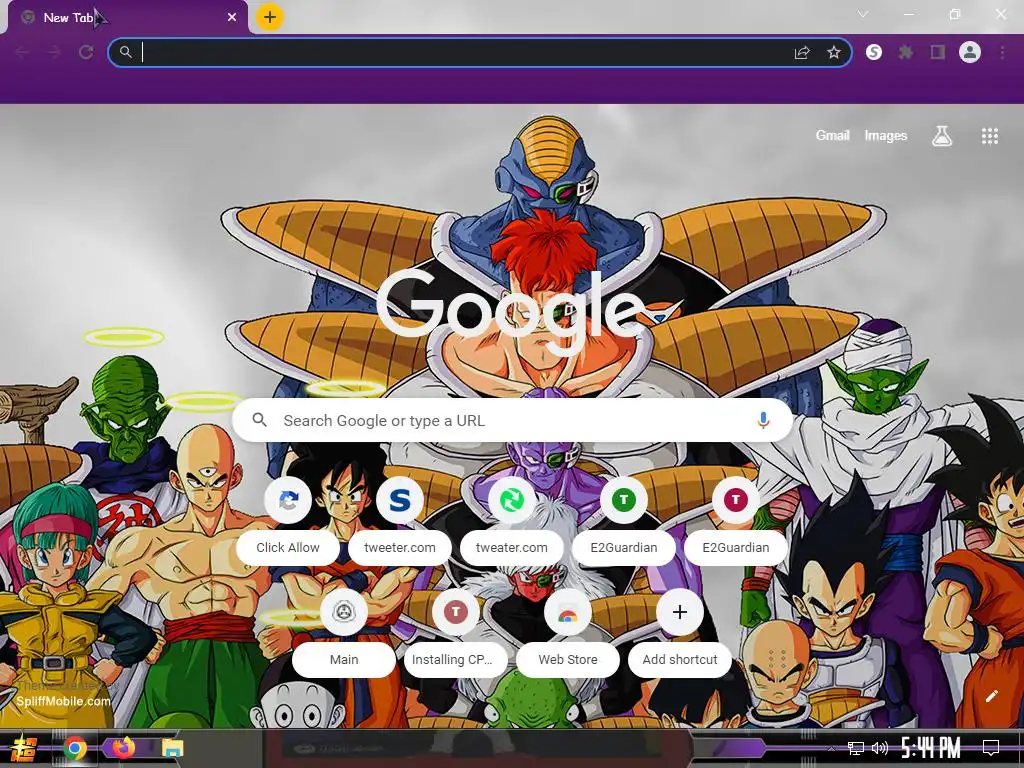Click the tweeter.com label
This screenshot has width=1024, height=768.
[x=400, y=548]
